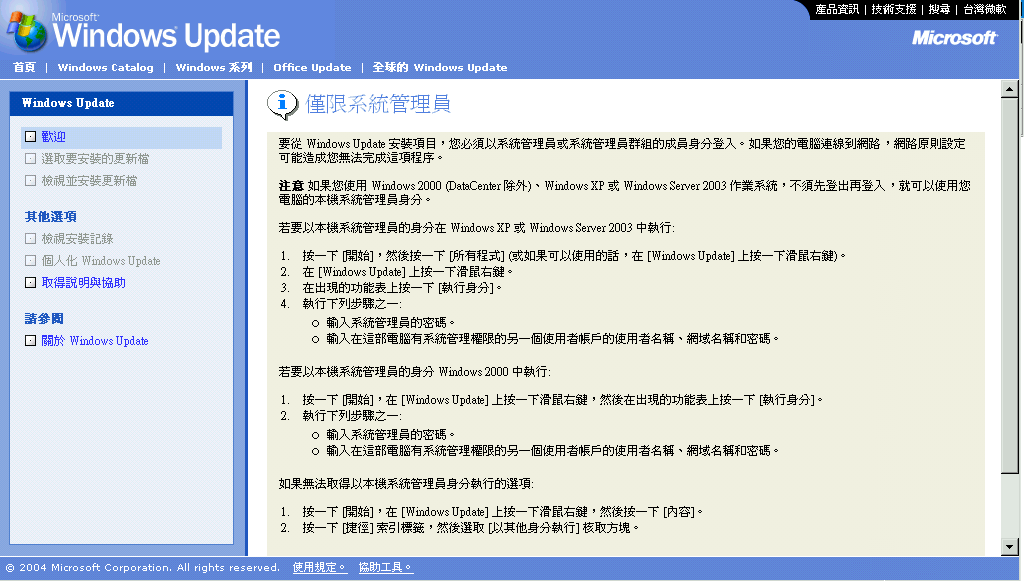This screenshot has width=1024, height=581.
Task: Click the square bullet beside 歡迎
Action: [30, 136]
